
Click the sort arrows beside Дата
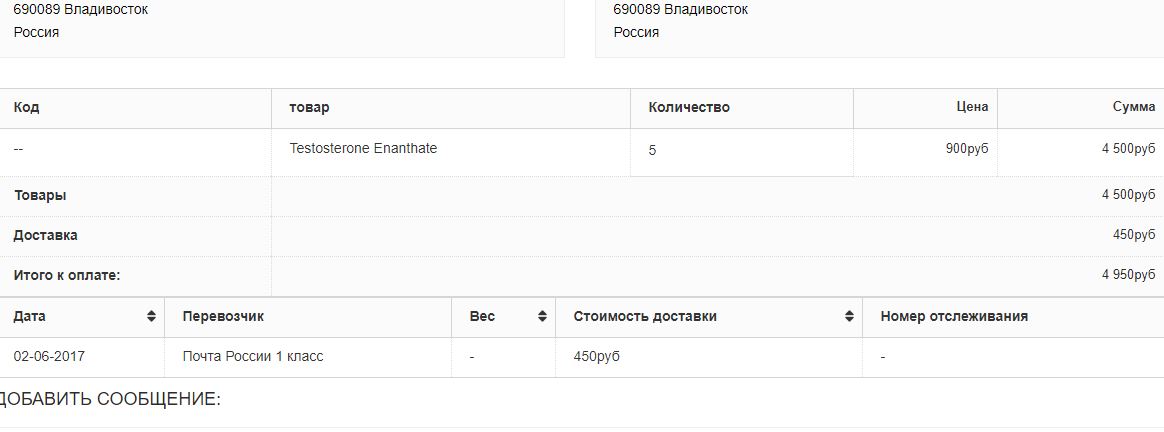pyautogui.click(x=151, y=317)
